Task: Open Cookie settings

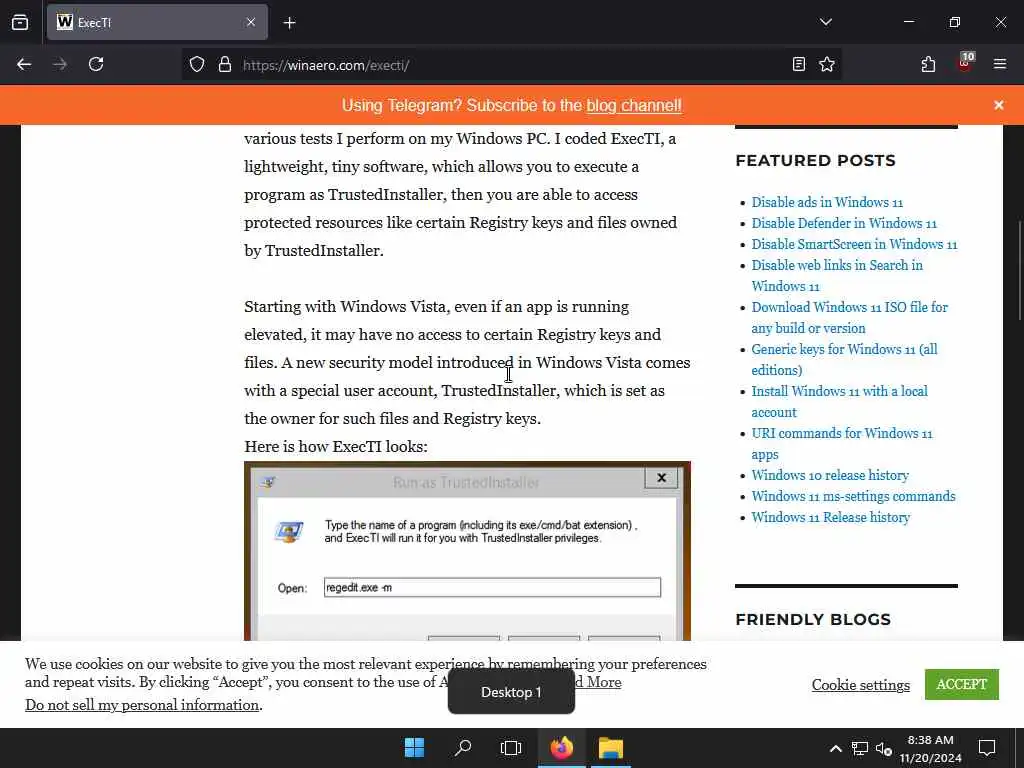Action: click(860, 685)
